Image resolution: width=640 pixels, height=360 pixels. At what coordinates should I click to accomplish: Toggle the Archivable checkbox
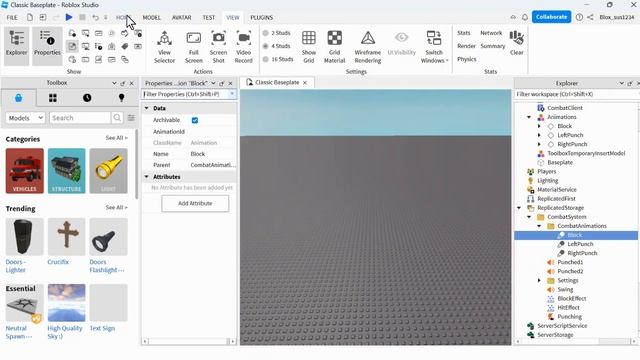[195, 120]
